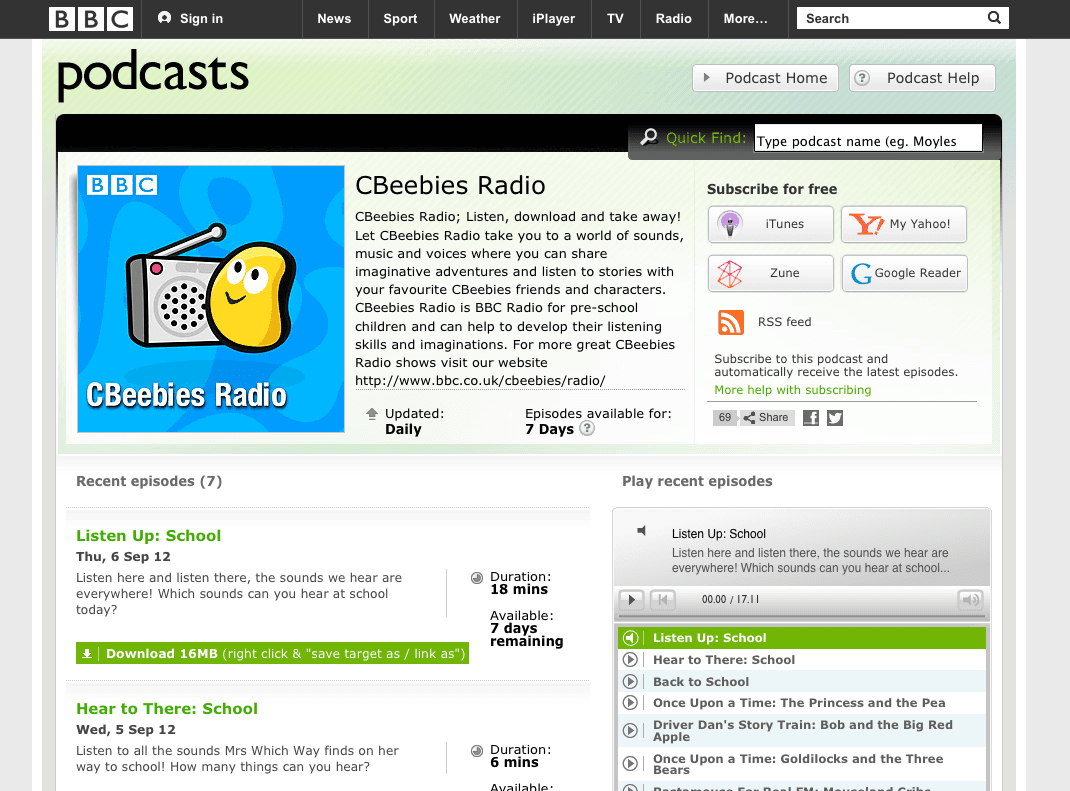The height and width of the screenshot is (791, 1070).
Task: Click speaker icon on Listen Up: School row
Action: click(x=631, y=637)
